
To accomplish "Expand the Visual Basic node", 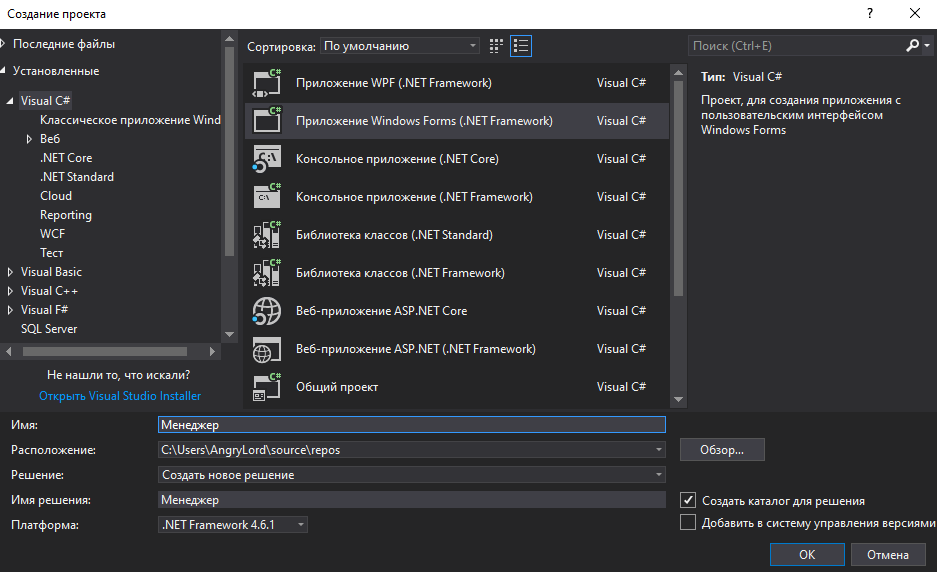I will [10, 272].
